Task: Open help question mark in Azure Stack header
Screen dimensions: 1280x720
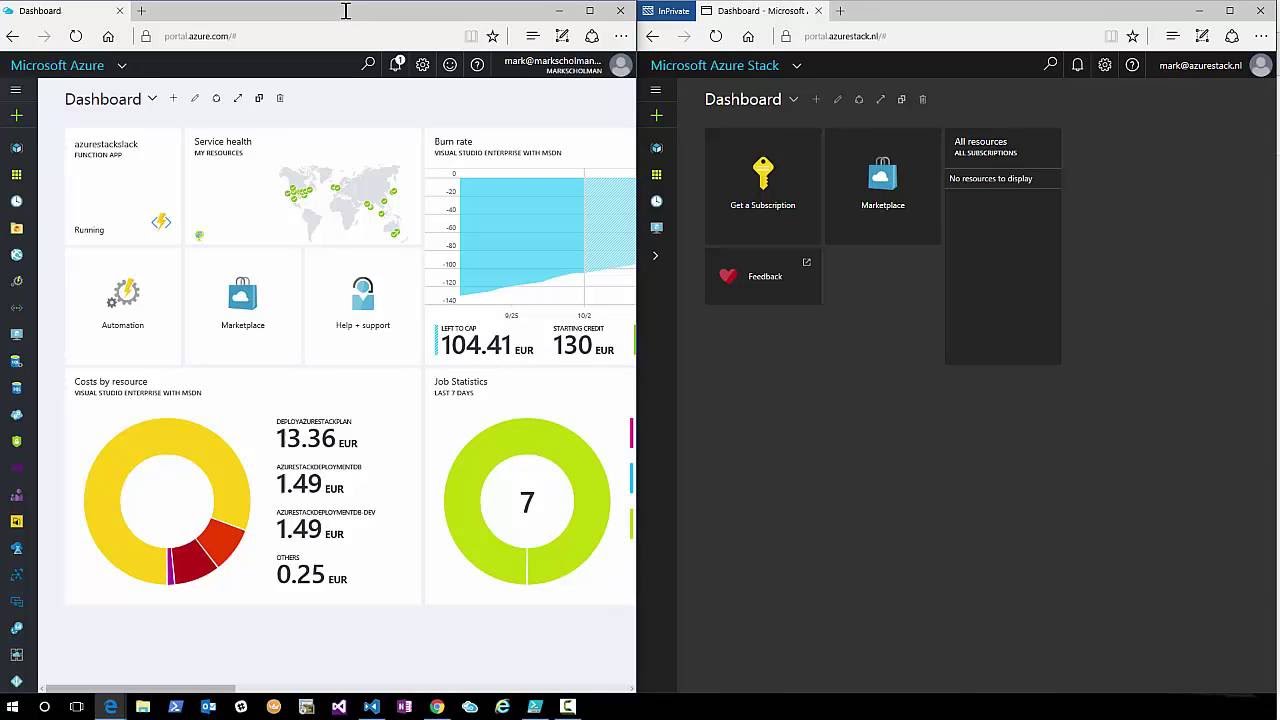Action: pyautogui.click(x=1132, y=65)
